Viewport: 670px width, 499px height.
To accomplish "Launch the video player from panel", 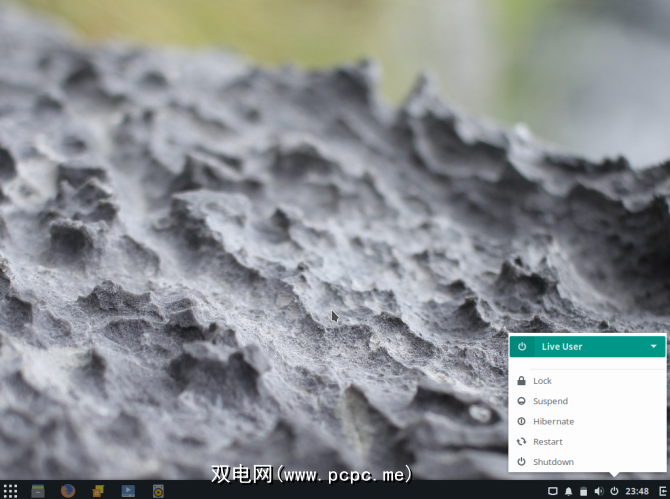I will point(128,491).
